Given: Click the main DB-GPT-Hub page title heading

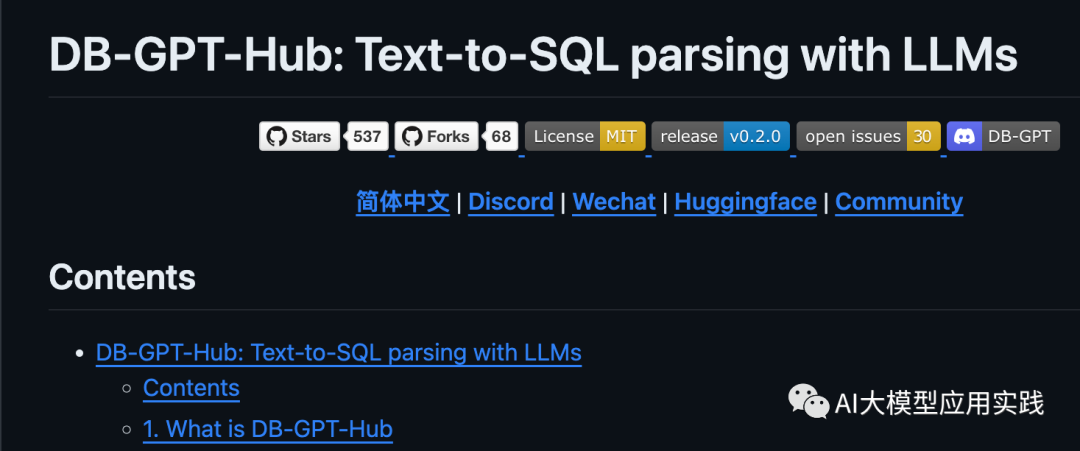Looking at the screenshot, I should pyautogui.click(x=533, y=56).
